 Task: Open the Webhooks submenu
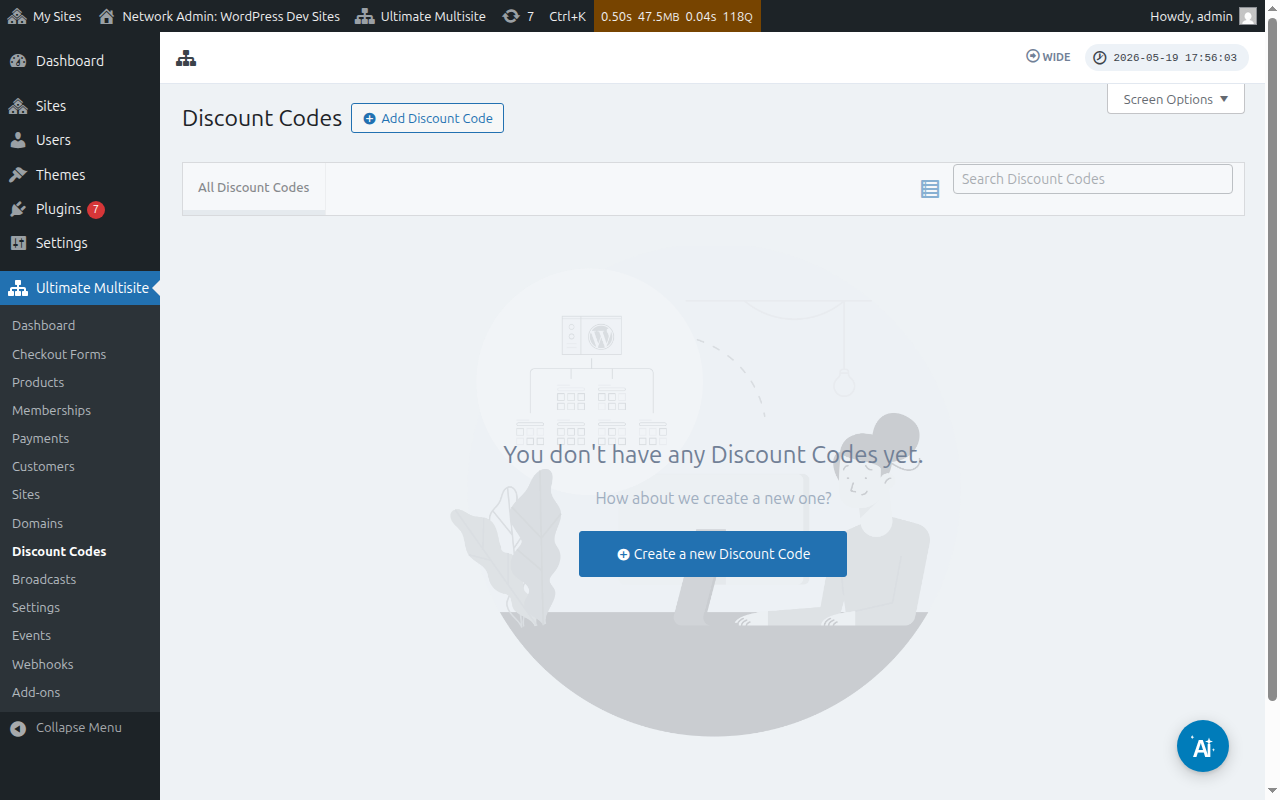42,664
